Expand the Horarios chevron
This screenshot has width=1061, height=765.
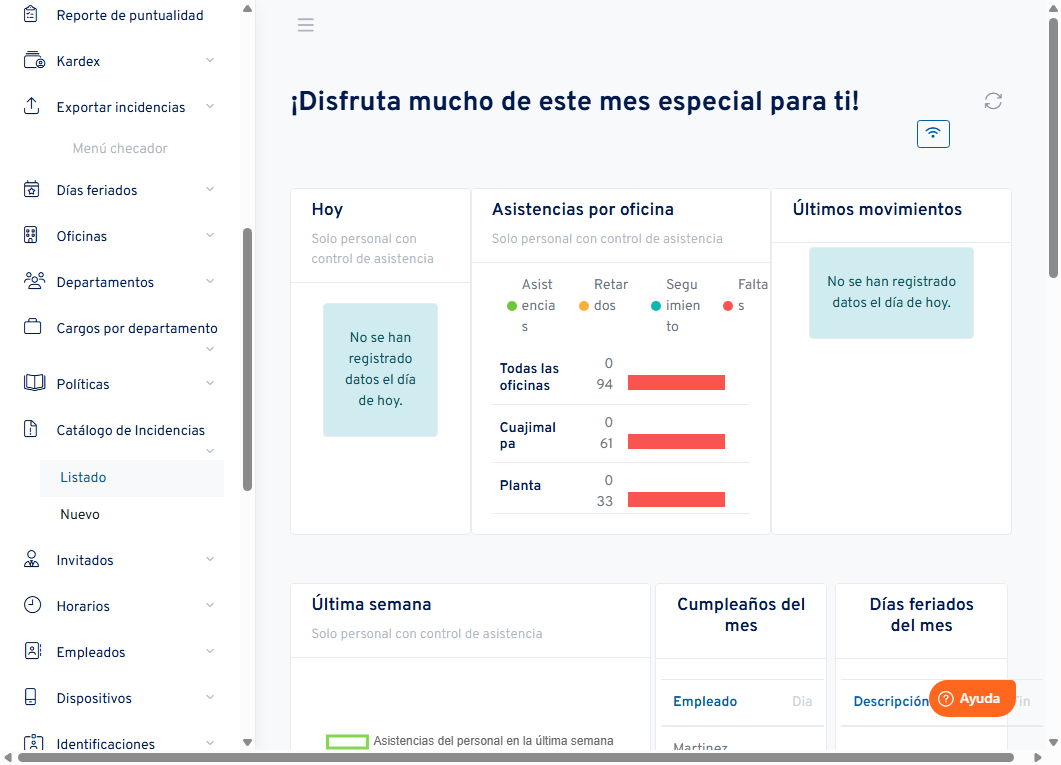pyautogui.click(x=210, y=605)
